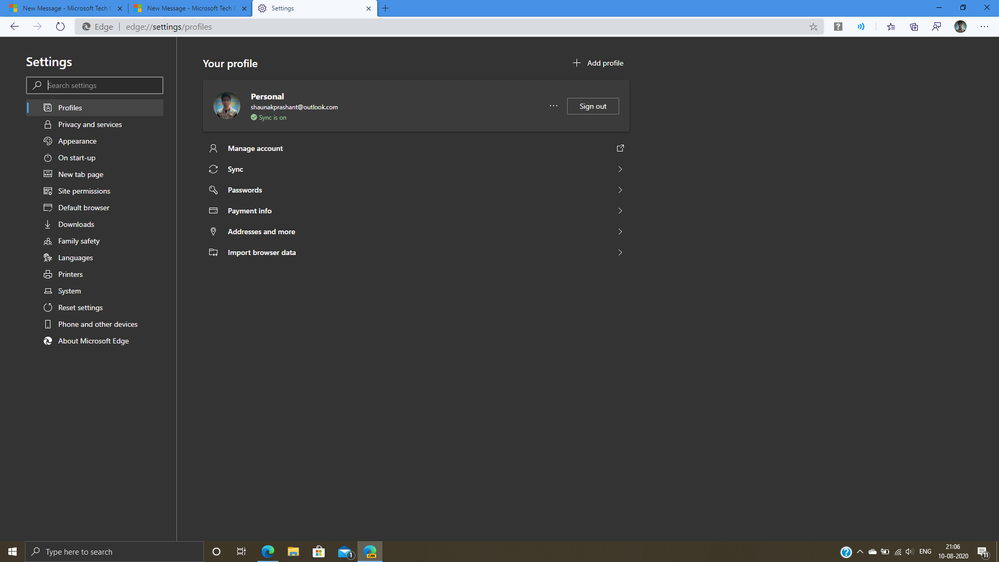Viewport: 999px width, 562px height.
Task: Click the volume icon in system tray
Action: point(909,552)
